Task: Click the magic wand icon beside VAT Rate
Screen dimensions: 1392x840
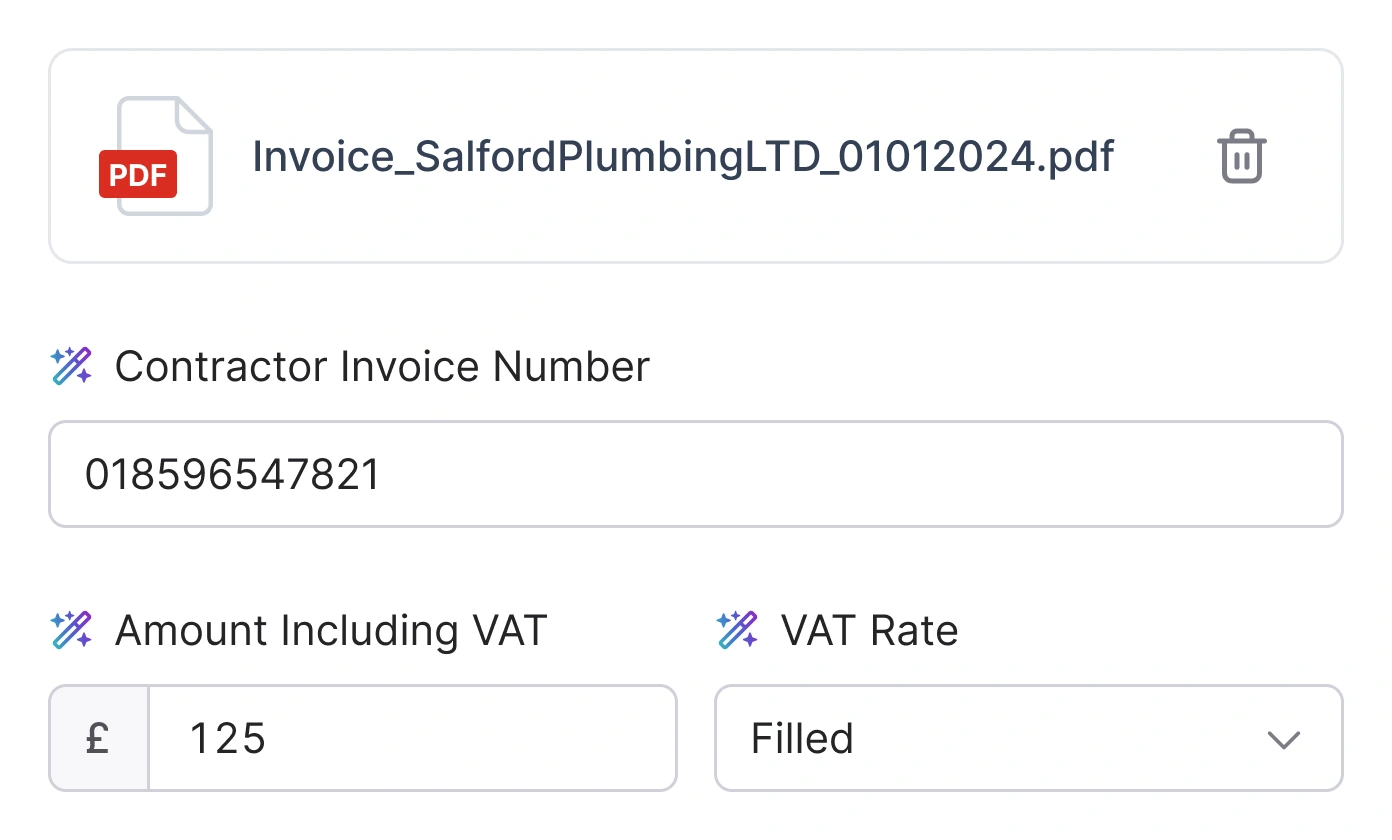Action: pos(738,631)
